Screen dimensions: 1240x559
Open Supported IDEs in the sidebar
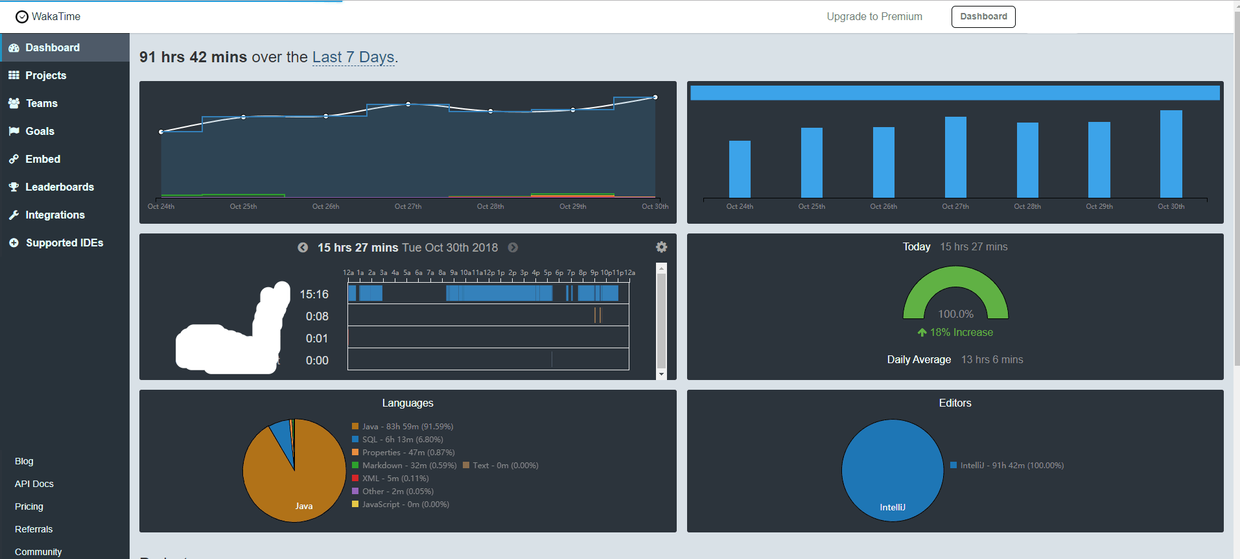pos(64,243)
